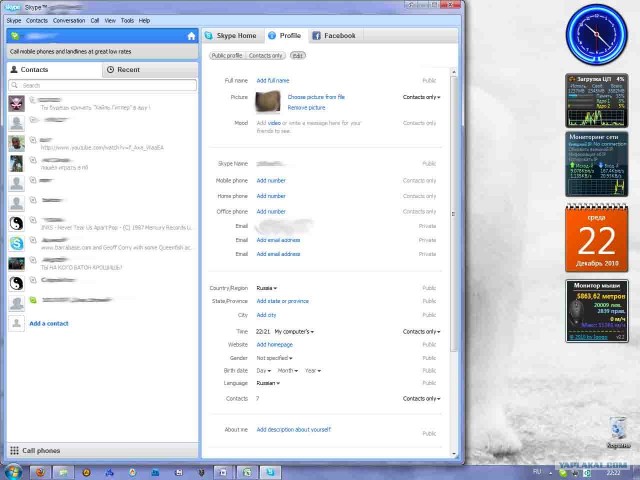640x480 pixels.
Task: Open the View menu
Action: [110, 20]
